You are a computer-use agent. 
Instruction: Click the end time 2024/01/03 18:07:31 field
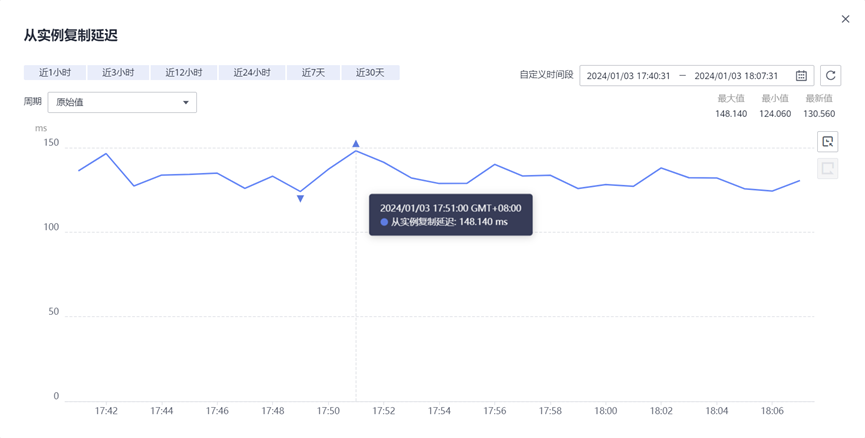click(x=736, y=76)
